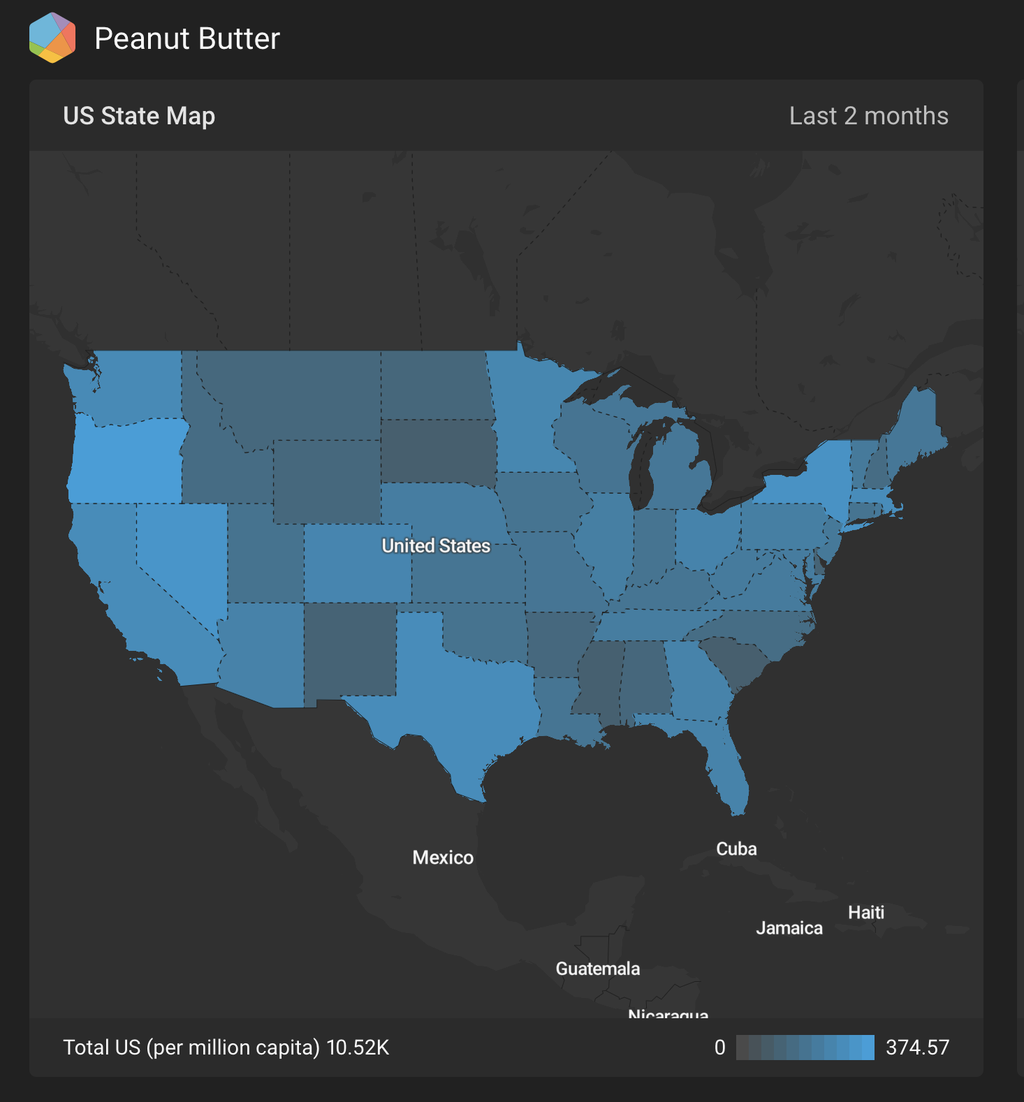Click the Jamaica label on the map
Image resolution: width=1024 pixels, height=1102 pixels.
tap(789, 928)
